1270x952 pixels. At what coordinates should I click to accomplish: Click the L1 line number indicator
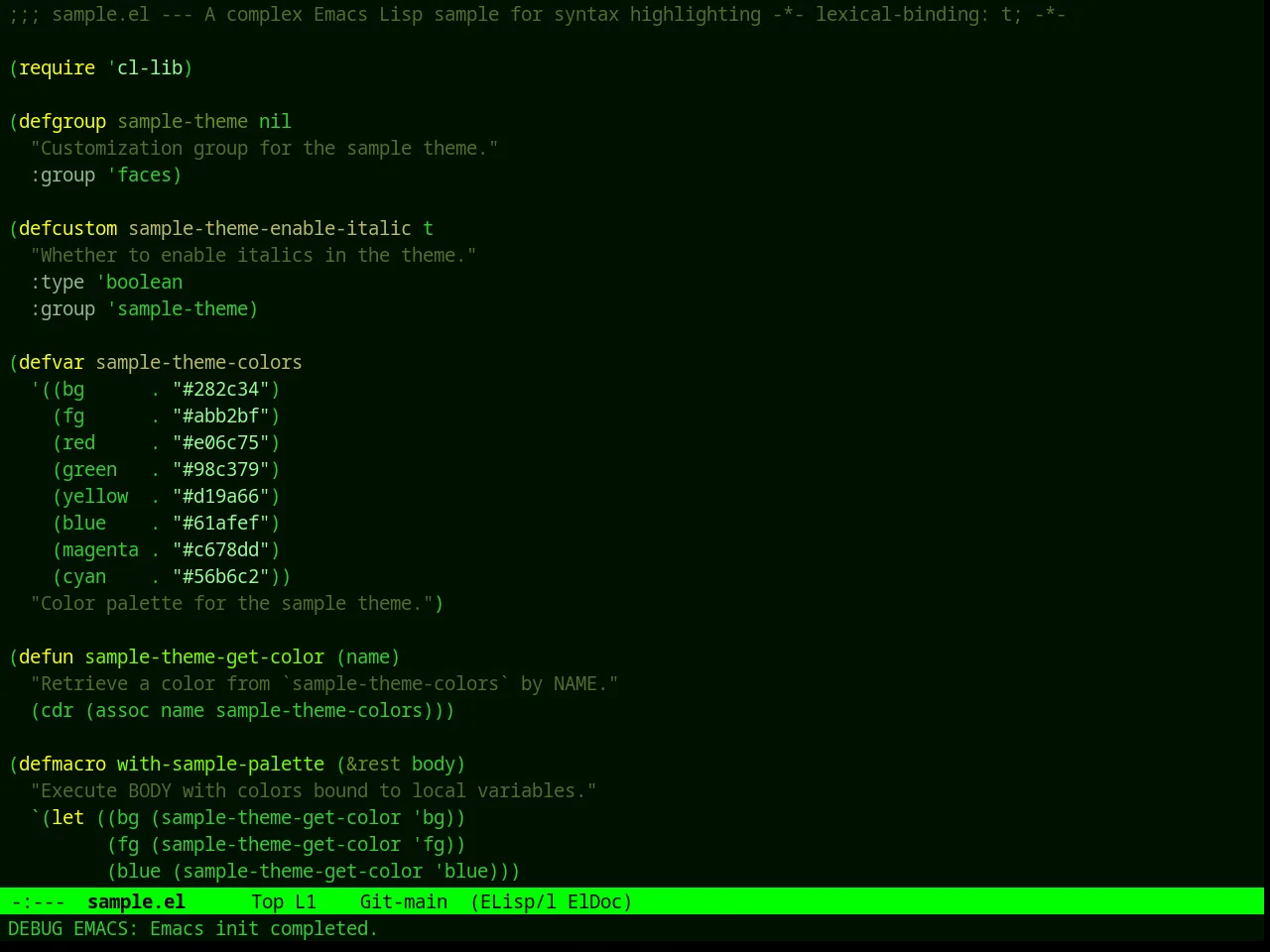point(306,901)
